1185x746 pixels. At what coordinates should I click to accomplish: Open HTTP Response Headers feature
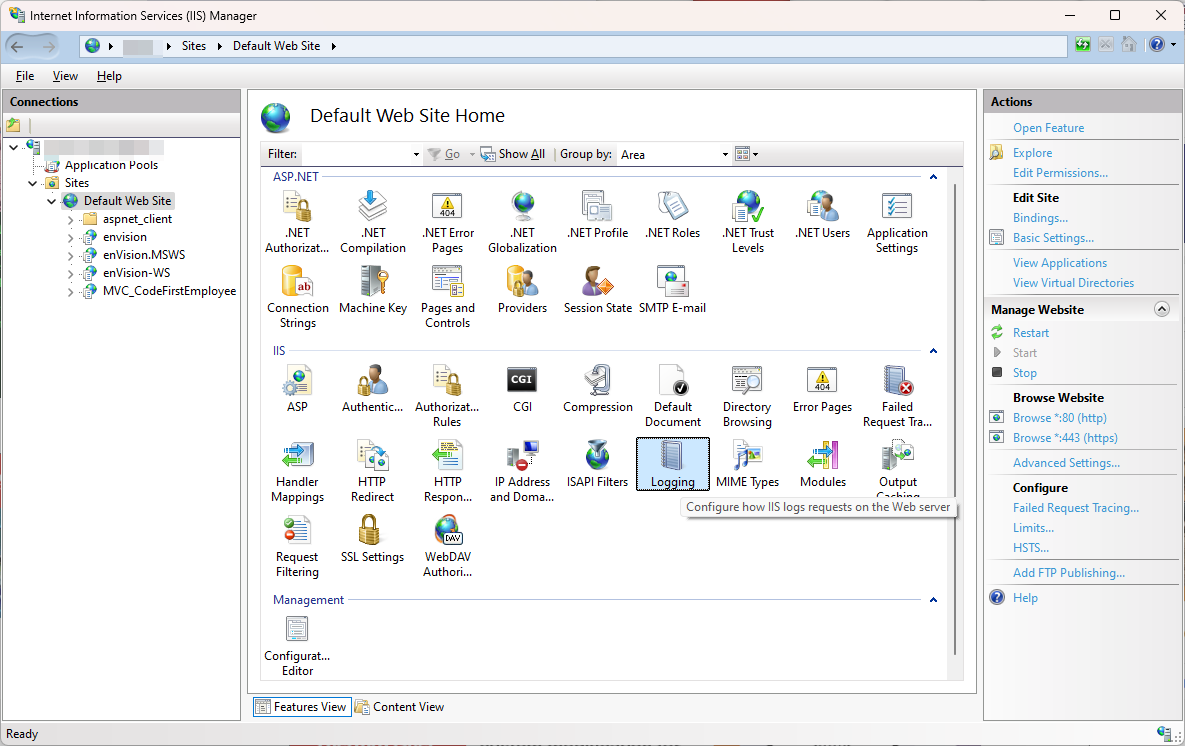(x=447, y=471)
